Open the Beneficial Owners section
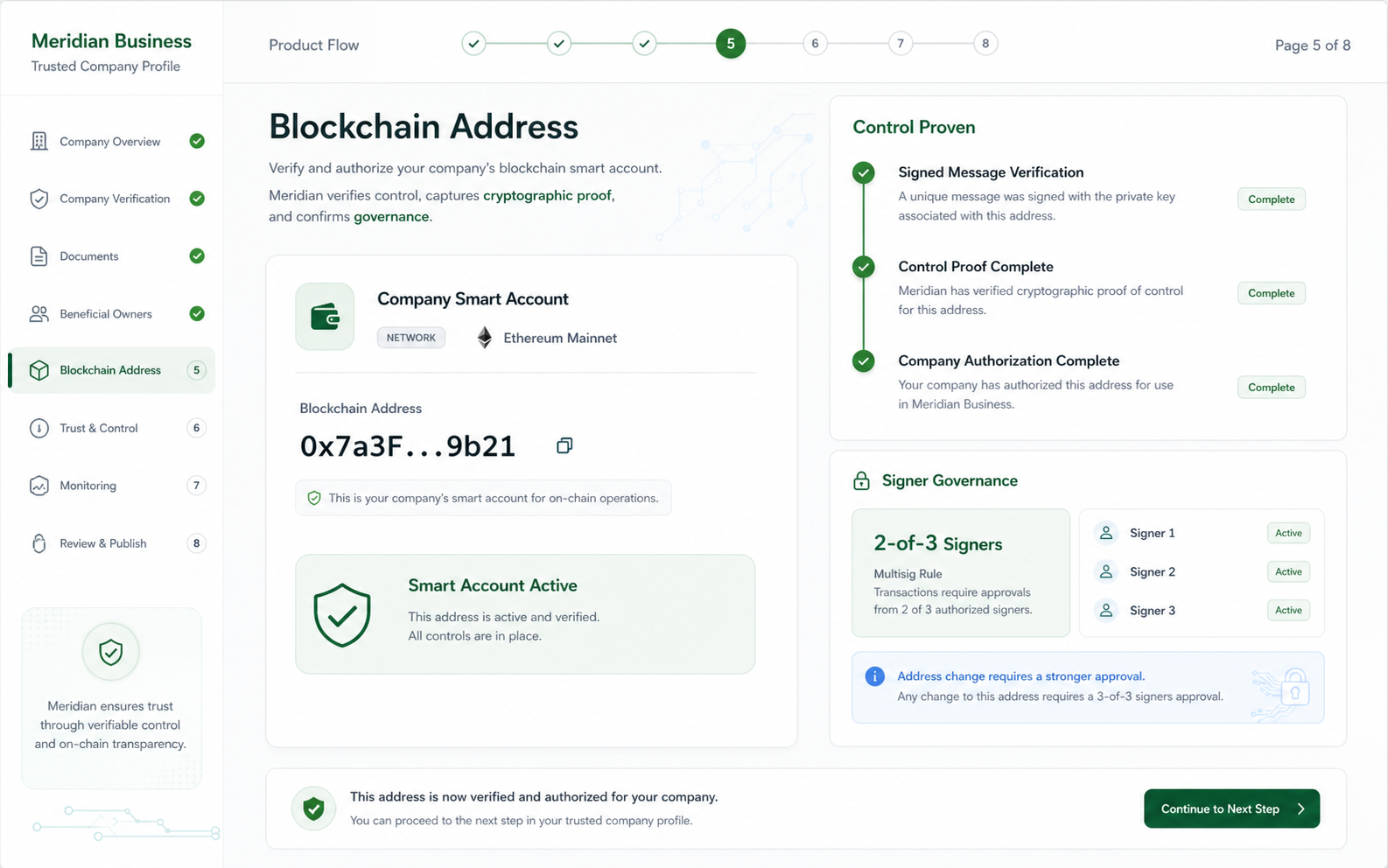The image size is (1388, 868). pos(111,314)
